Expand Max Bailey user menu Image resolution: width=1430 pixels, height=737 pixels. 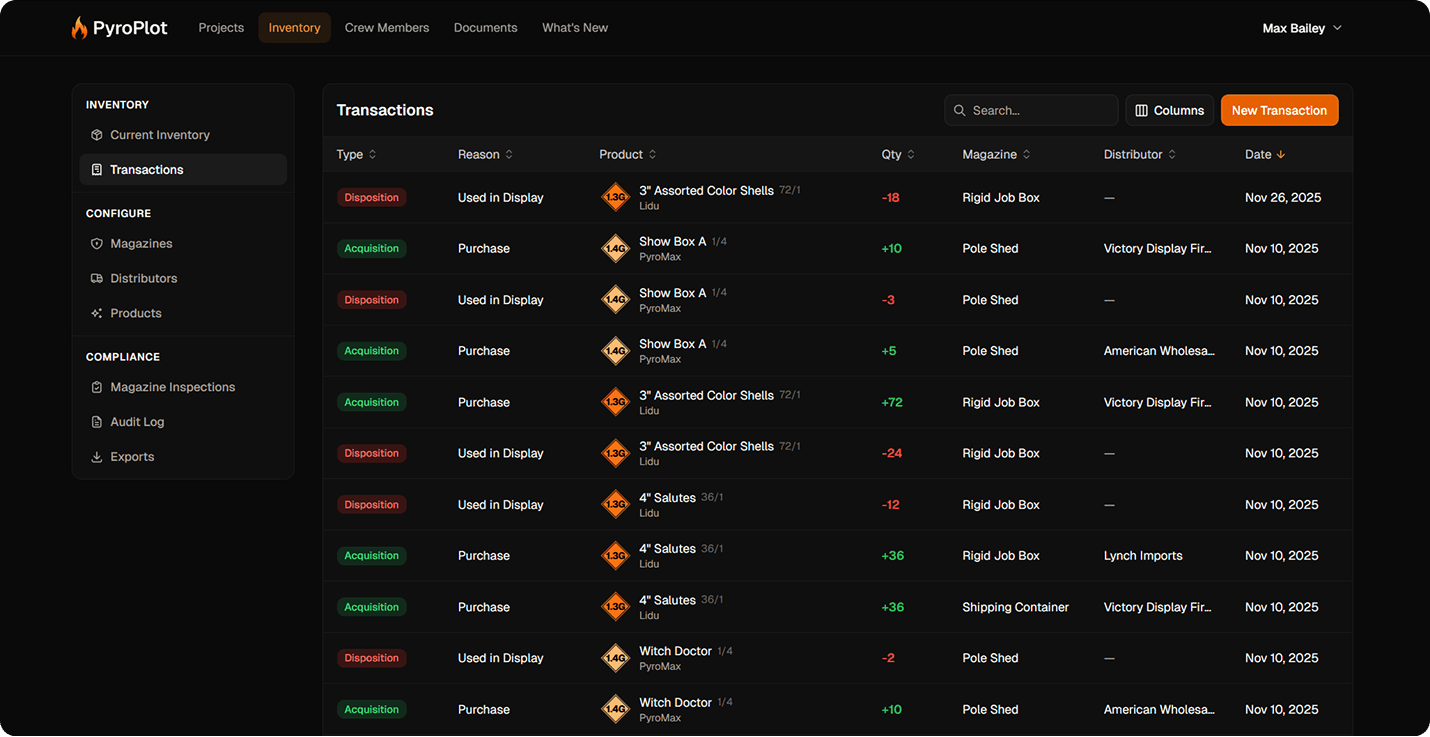tap(1301, 28)
